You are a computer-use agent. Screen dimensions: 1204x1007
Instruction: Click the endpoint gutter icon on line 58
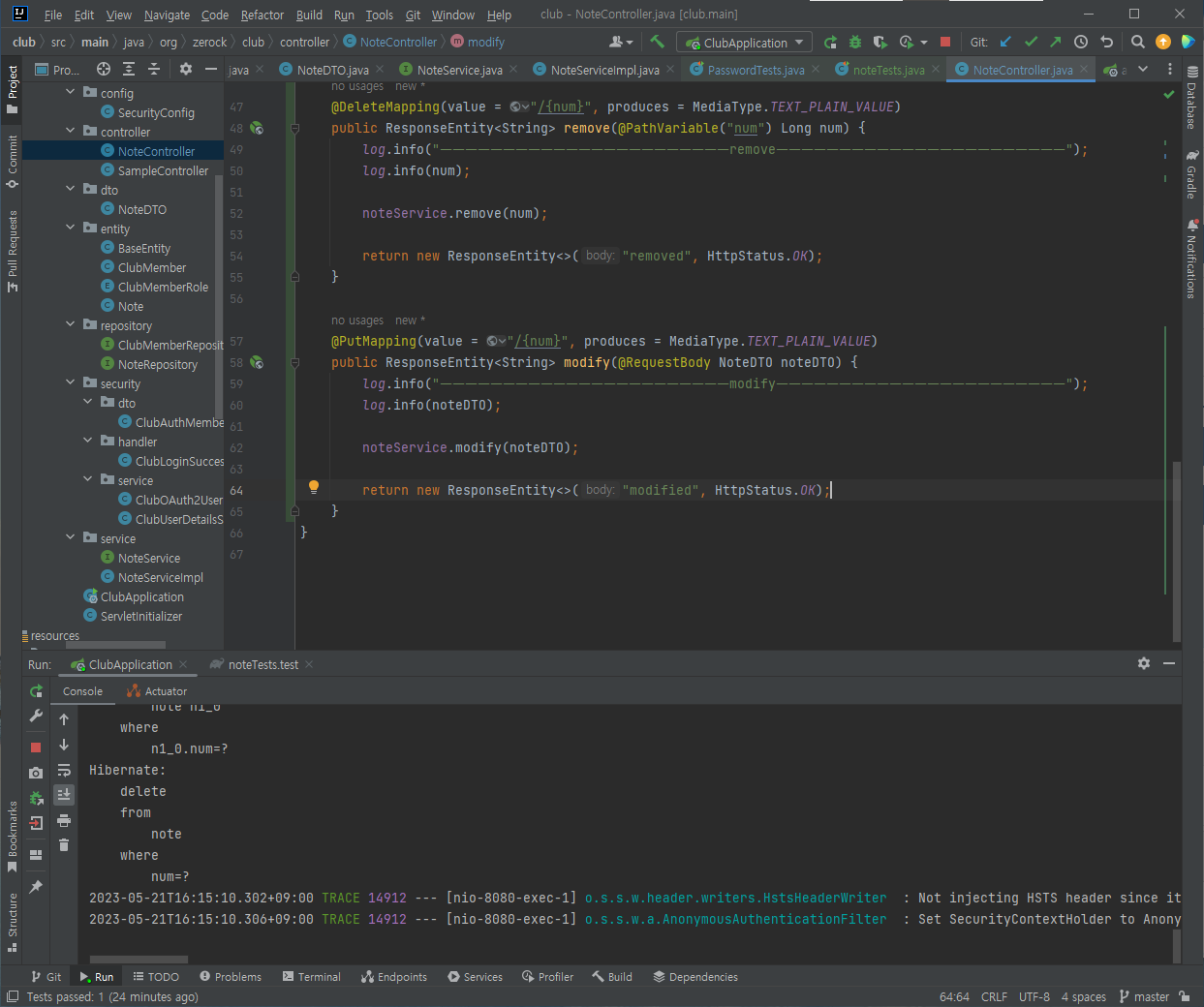point(257,362)
